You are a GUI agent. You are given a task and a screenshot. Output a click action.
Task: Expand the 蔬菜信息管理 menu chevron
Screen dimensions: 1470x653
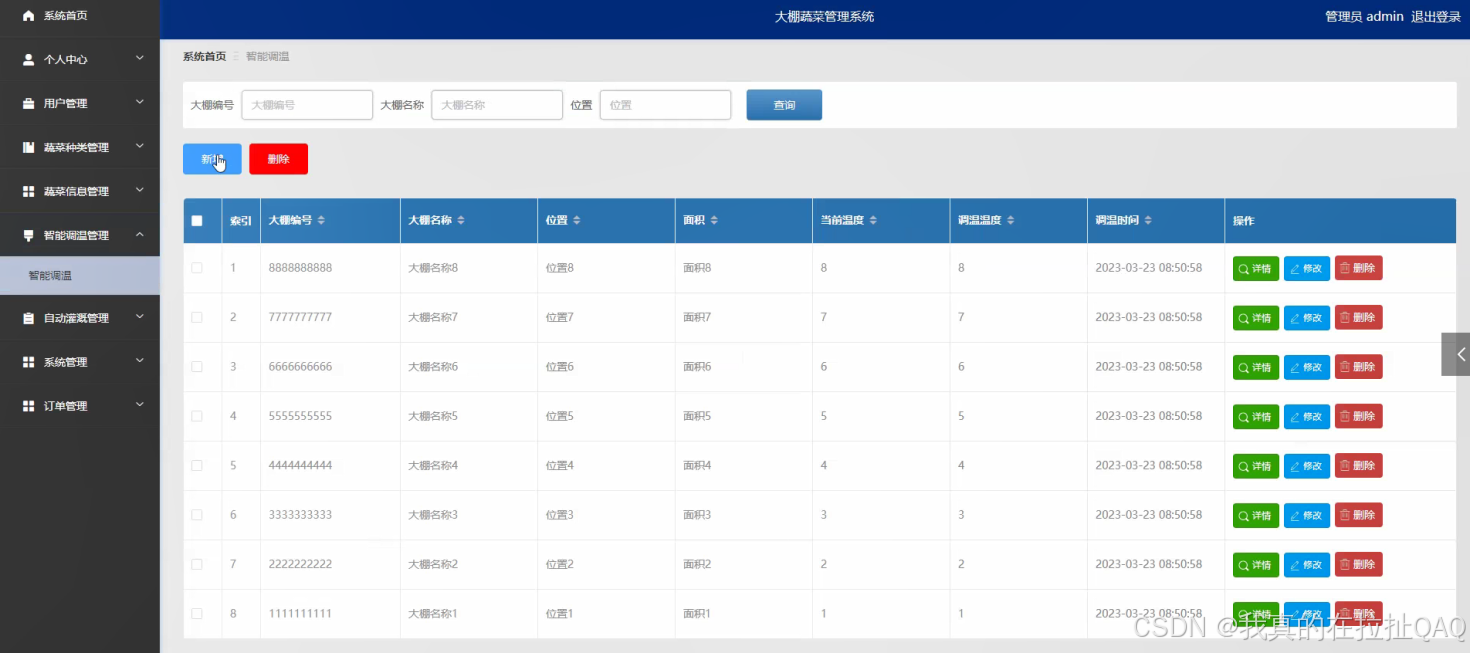[x=140, y=190]
